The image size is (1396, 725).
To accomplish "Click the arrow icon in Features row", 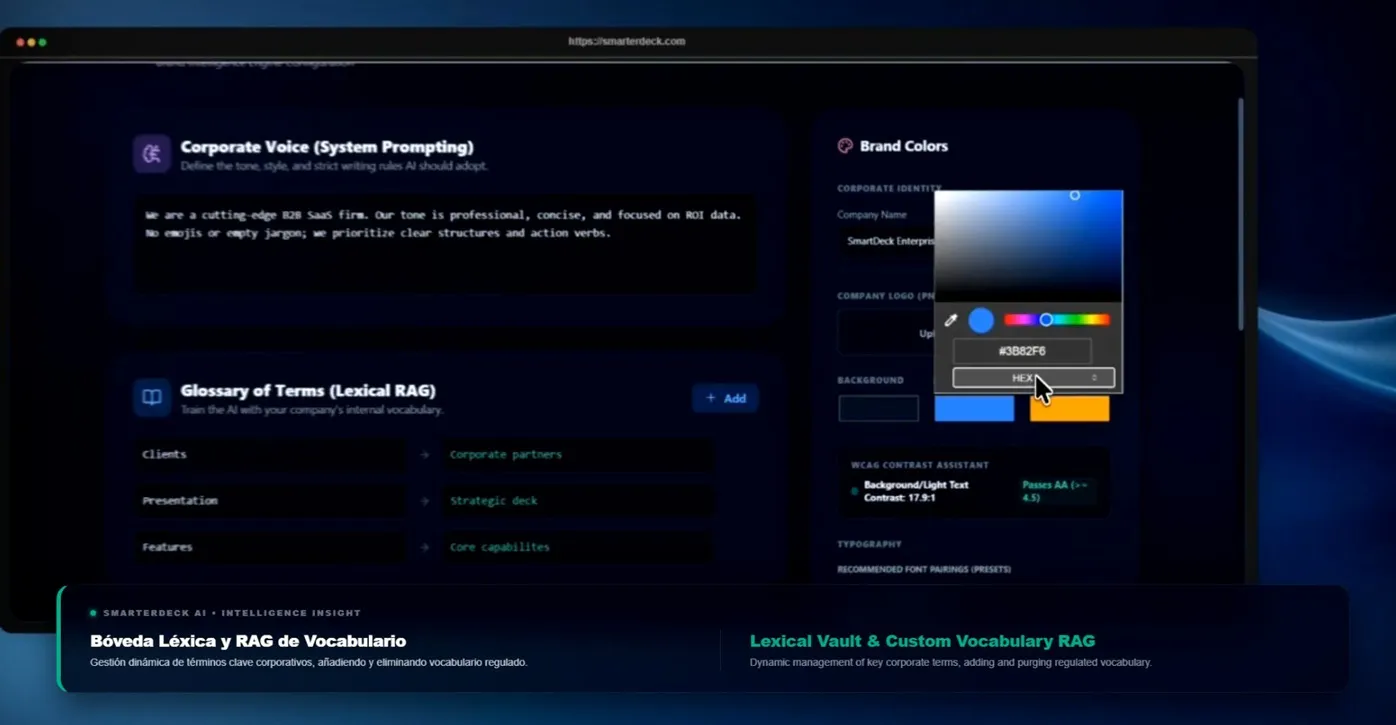I will (425, 547).
